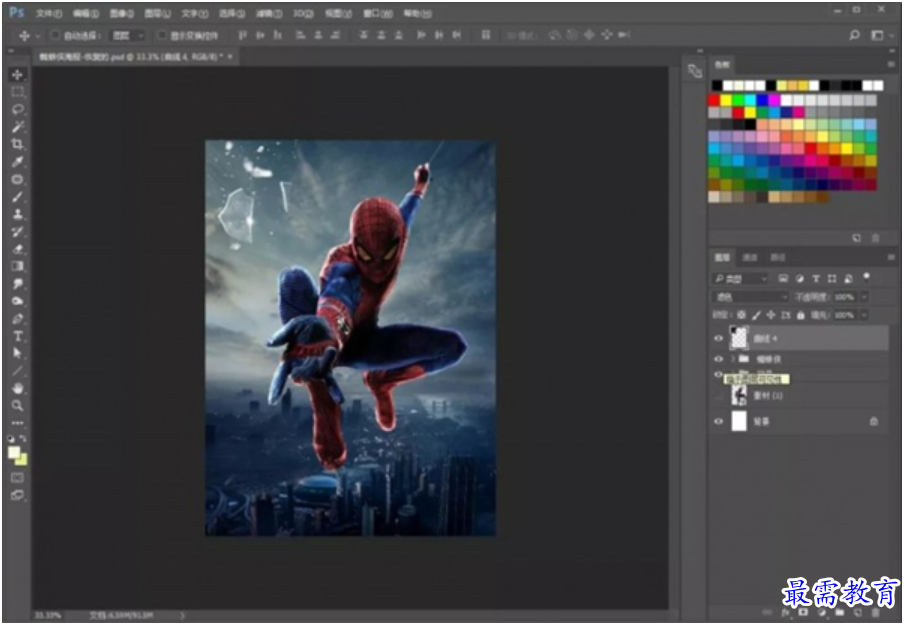Hide the white Background layer
This screenshot has width=906, height=624.
coord(718,421)
